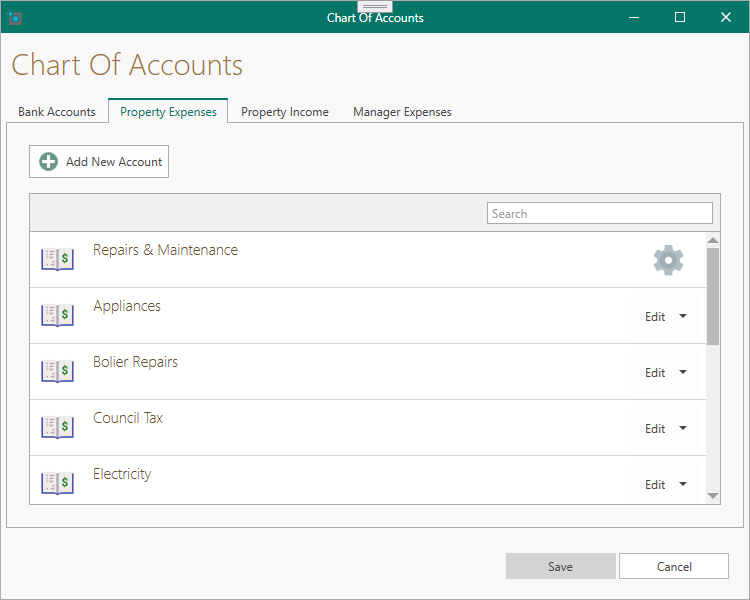
Task: Open the Property Income tab
Action: [x=285, y=112]
